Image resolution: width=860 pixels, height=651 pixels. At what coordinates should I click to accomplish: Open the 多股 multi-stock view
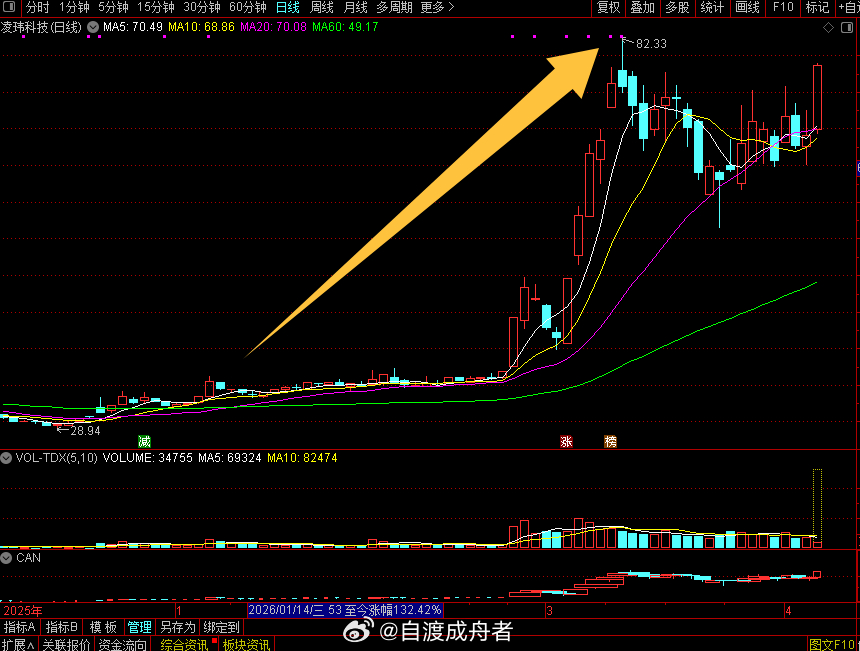pyautogui.click(x=677, y=7)
